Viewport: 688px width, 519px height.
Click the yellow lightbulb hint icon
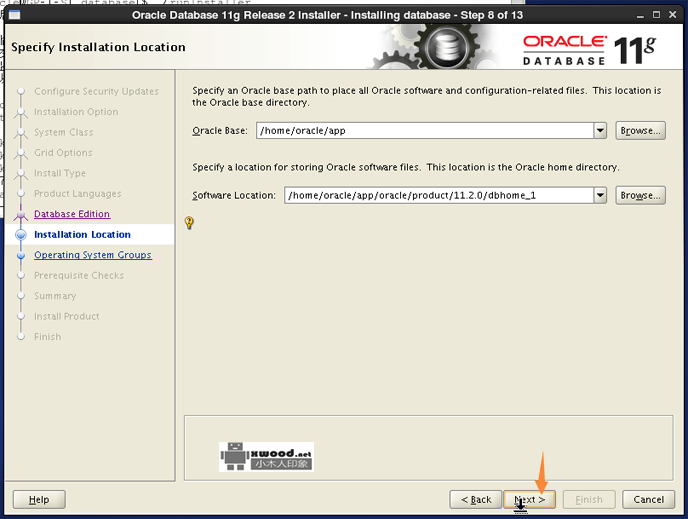point(190,223)
